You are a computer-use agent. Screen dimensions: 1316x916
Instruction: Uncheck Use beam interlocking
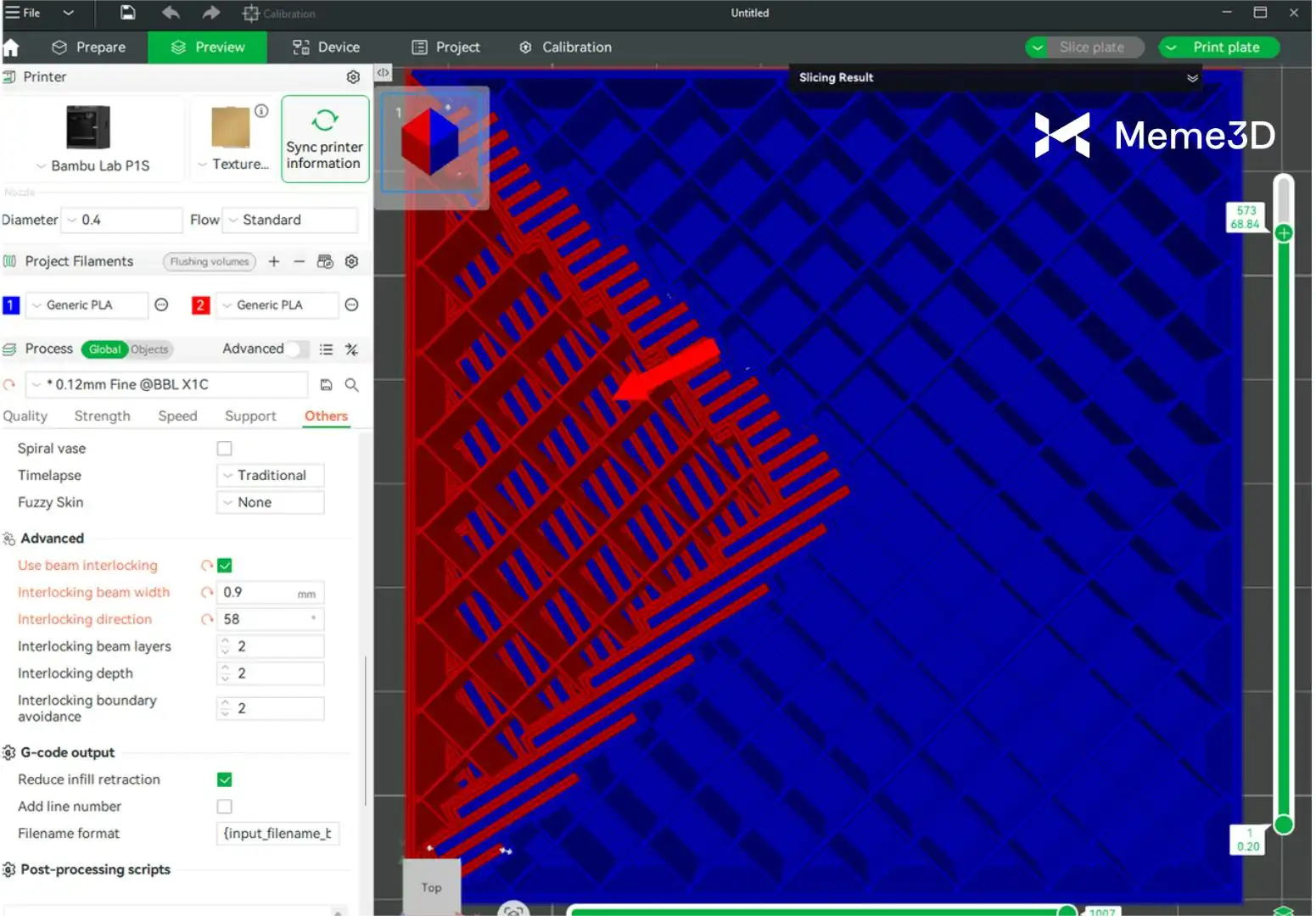(225, 566)
